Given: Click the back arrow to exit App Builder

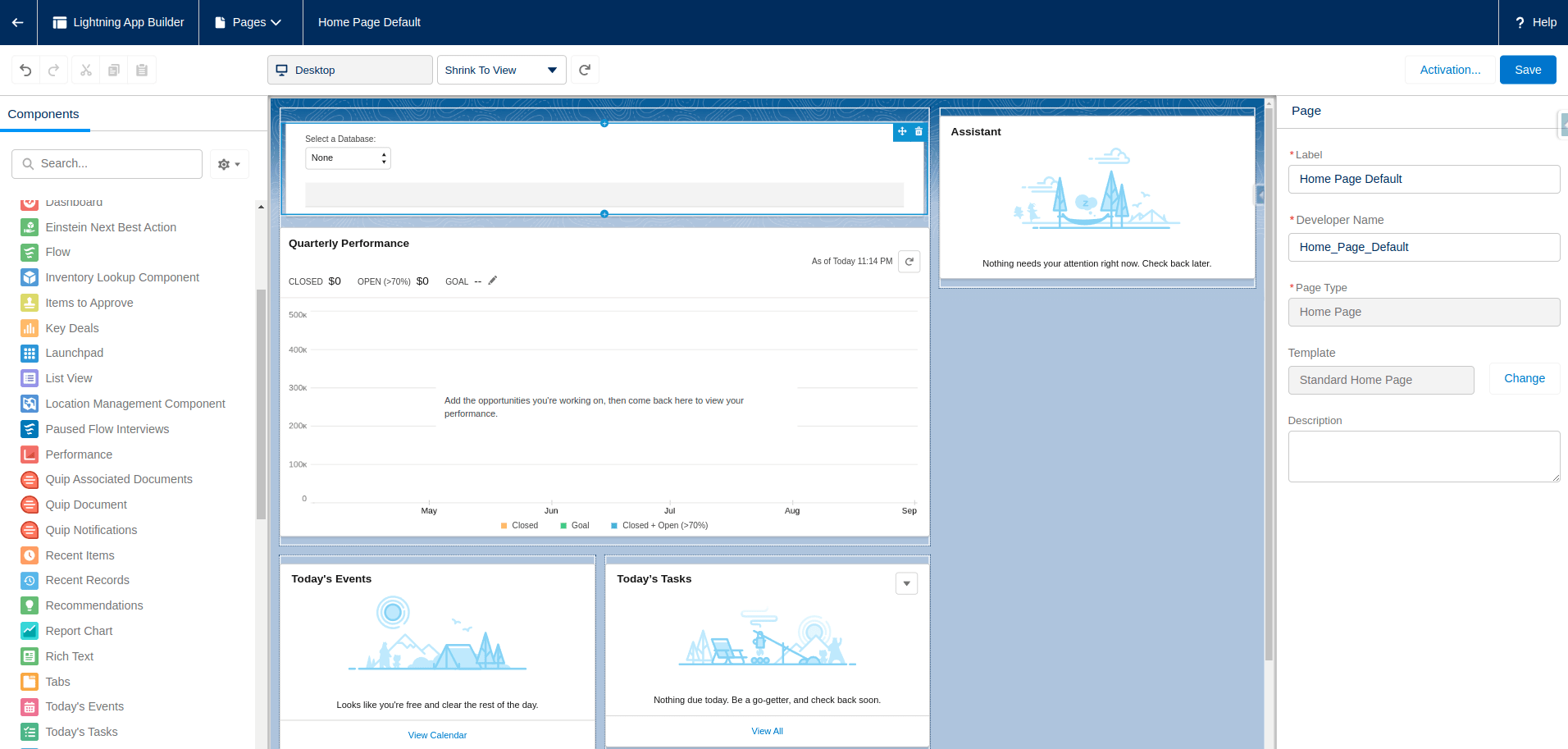Looking at the screenshot, I should point(18,22).
